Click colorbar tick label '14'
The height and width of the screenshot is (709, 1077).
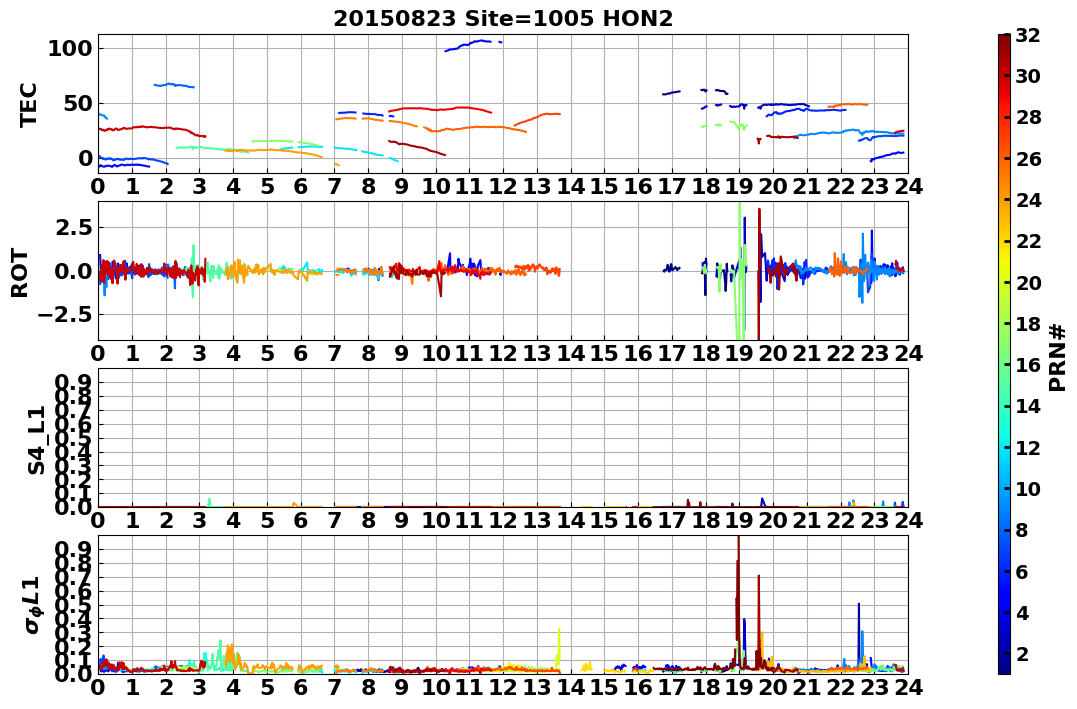click(1028, 406)
